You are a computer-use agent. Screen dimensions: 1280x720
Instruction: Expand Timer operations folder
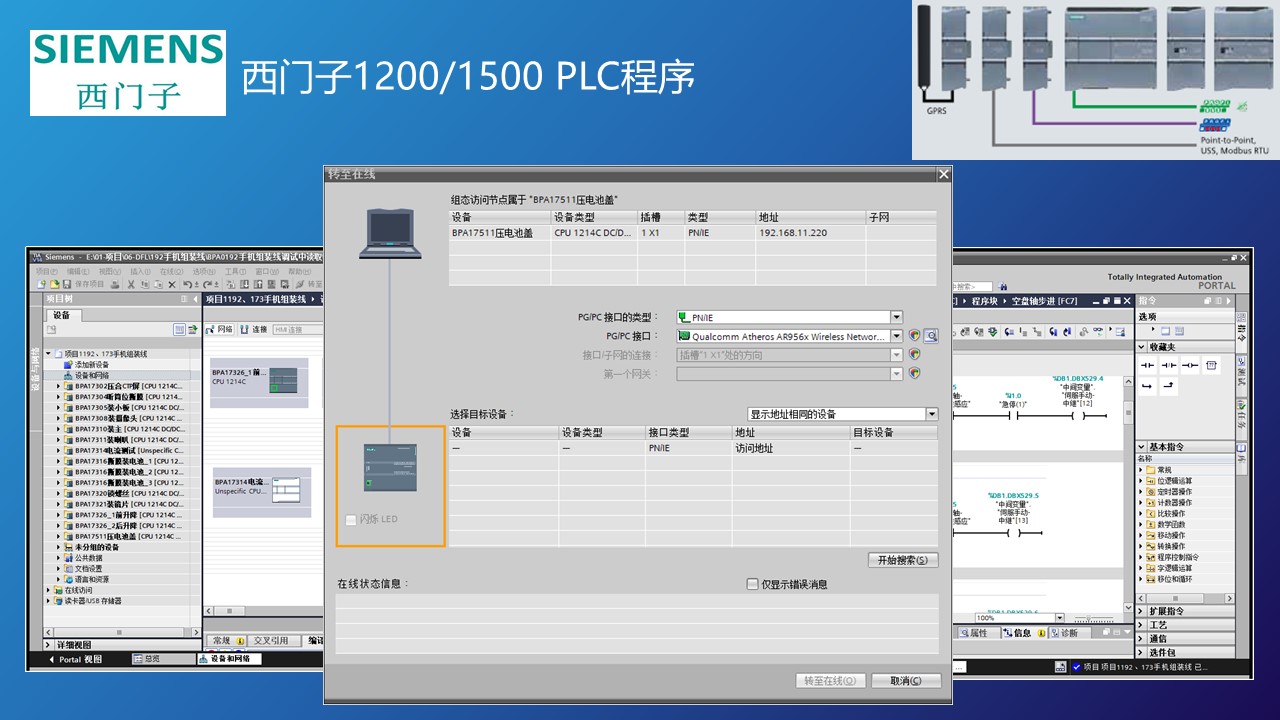1140,491
